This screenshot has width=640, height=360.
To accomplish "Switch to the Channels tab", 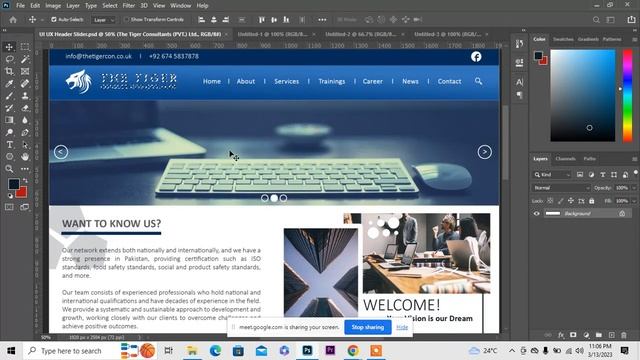I will click(565, 159).
